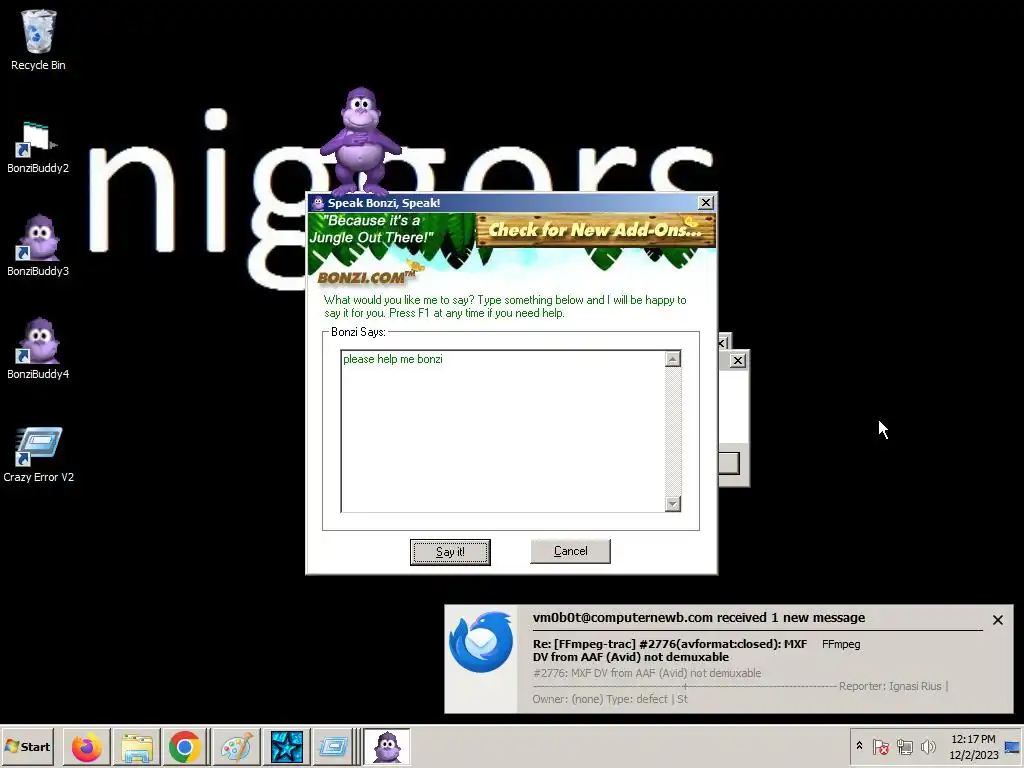Click the Thunderbird logo in notification
The width and height of the screenshot is (1024, 768).
tap(481, 643)
